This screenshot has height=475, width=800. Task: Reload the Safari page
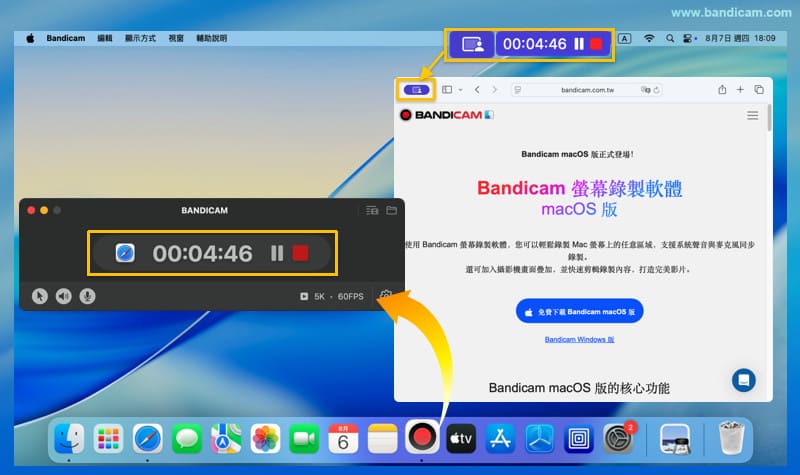click(x=657, y=90)
